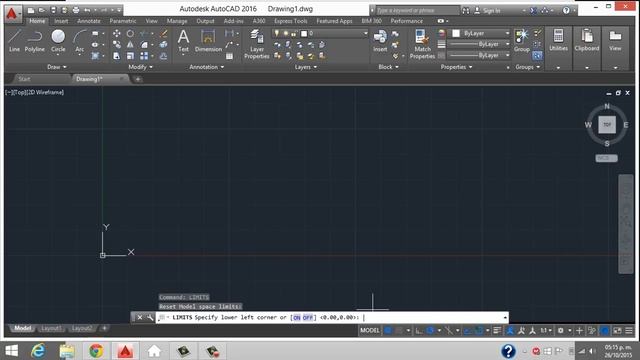640x360 pixels.
Task: Click the ON option in command line
Action: click(297, 317)
